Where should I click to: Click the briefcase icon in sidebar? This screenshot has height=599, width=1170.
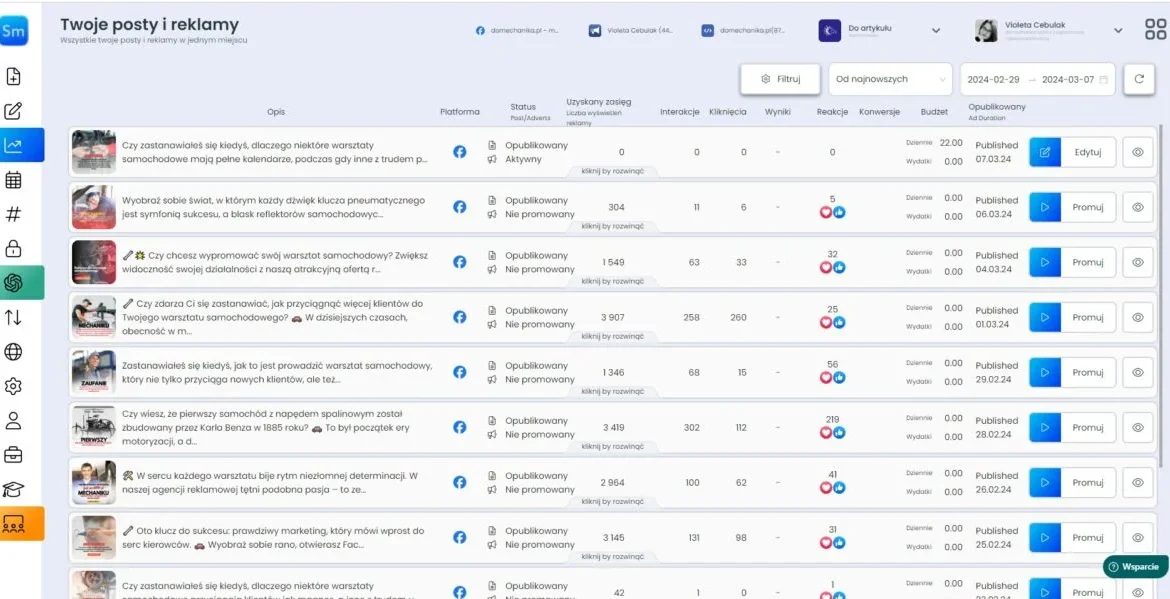[14, 455]
